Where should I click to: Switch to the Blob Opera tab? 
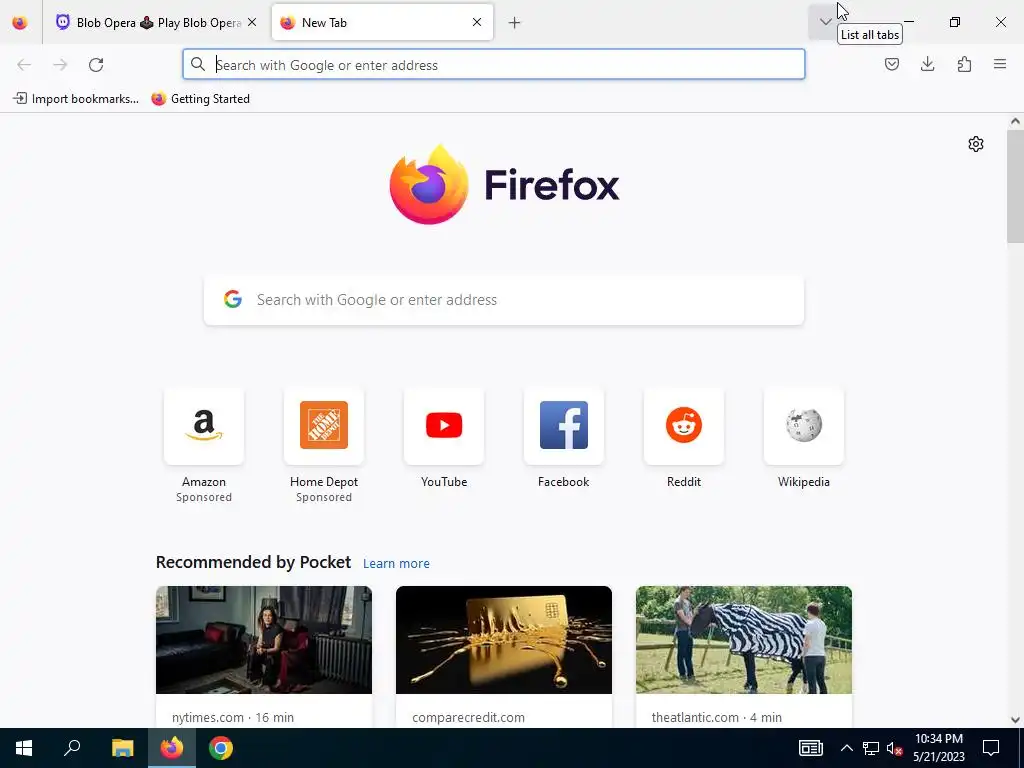(x=157, y=23)
